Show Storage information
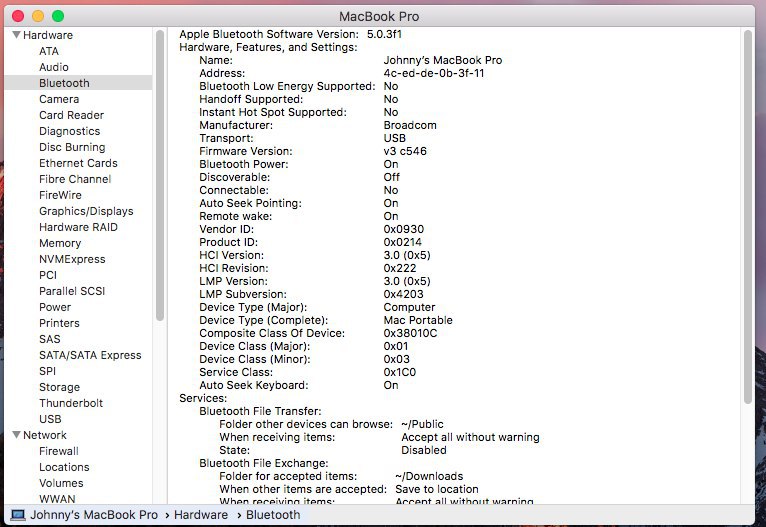The height and width of the screenshot is (527, 766). (x=60, y=387)
